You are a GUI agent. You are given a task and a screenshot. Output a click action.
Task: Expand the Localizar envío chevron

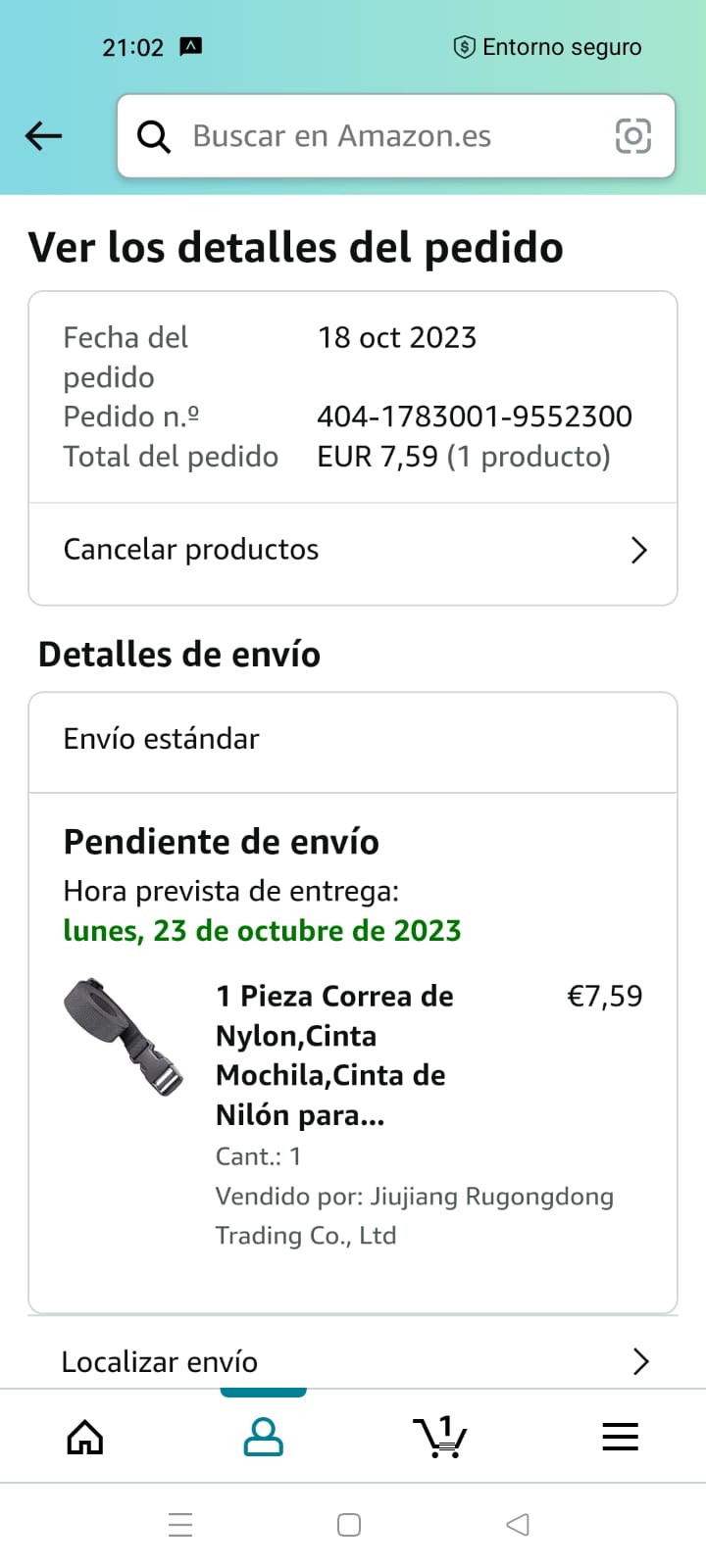pos(641,1361)
